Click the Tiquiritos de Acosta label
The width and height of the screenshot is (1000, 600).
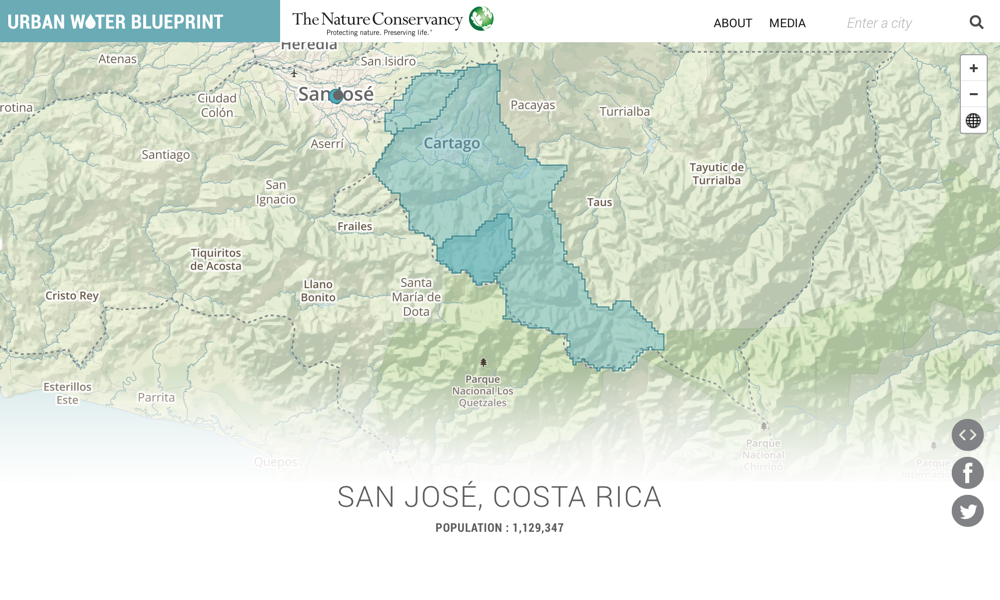pos(216,260)
